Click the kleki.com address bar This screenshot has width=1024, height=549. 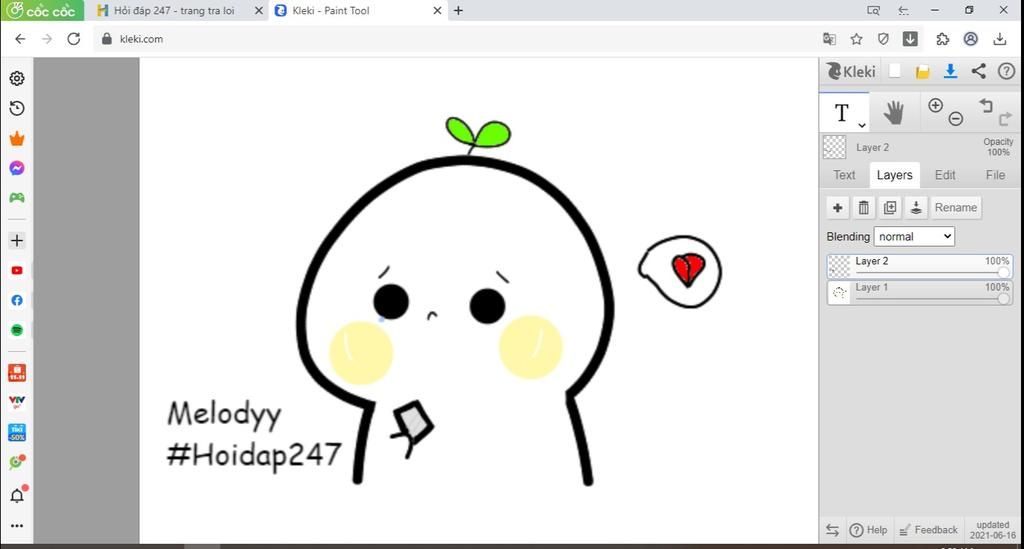click(457, 39)
